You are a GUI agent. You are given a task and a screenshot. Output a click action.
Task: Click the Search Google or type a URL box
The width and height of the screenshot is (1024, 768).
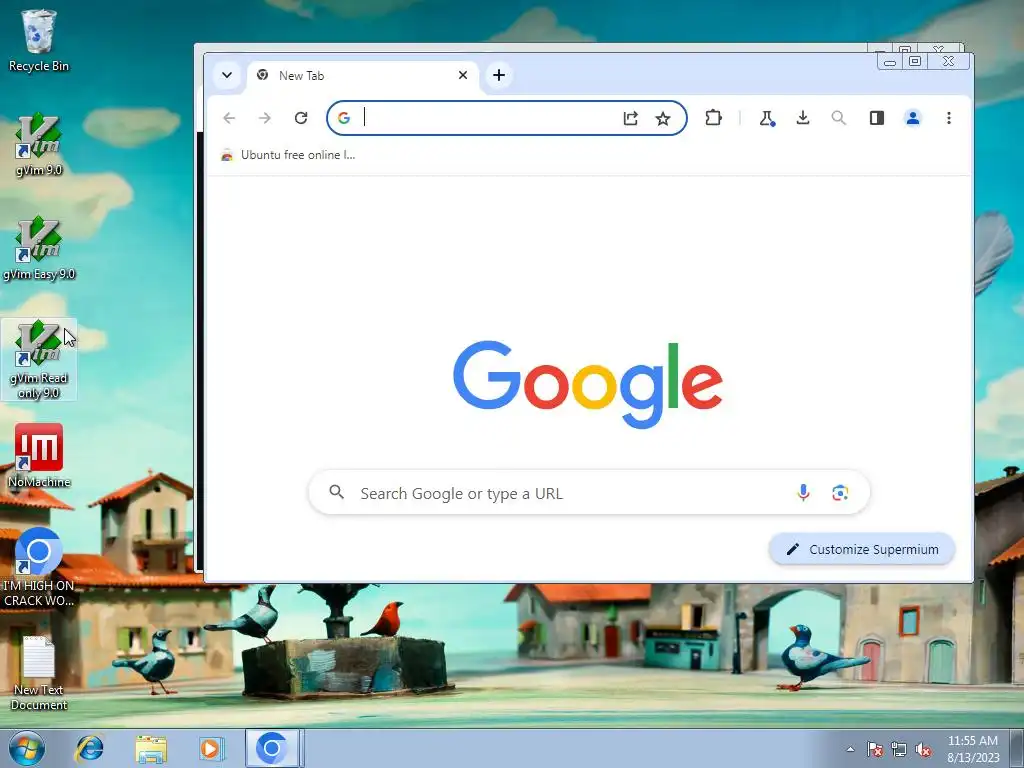[589, 493]
